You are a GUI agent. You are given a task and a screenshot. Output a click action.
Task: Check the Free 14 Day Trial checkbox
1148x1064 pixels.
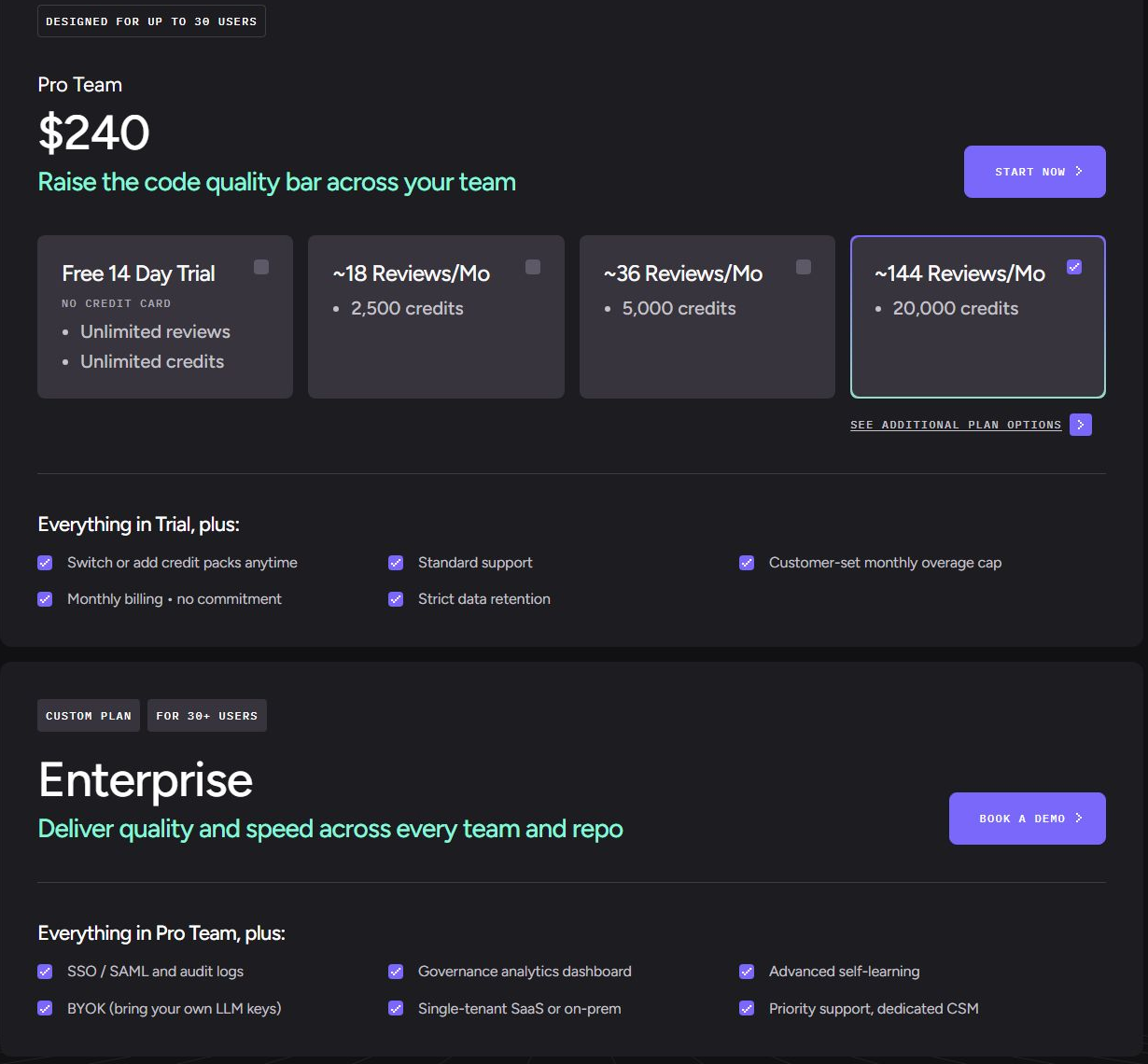tap(261, 267)
